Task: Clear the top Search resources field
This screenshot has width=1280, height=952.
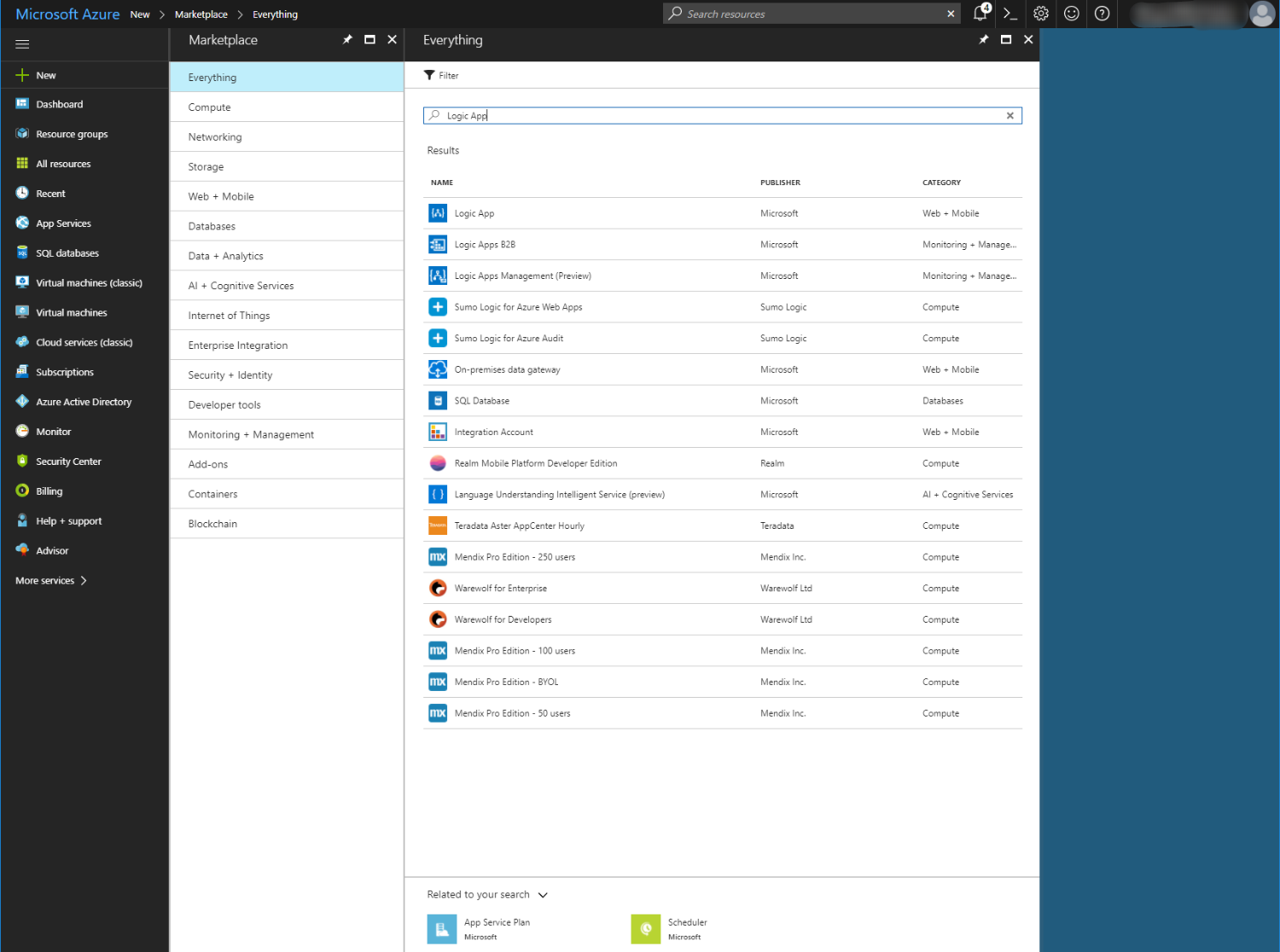Action: pos(951,14)
